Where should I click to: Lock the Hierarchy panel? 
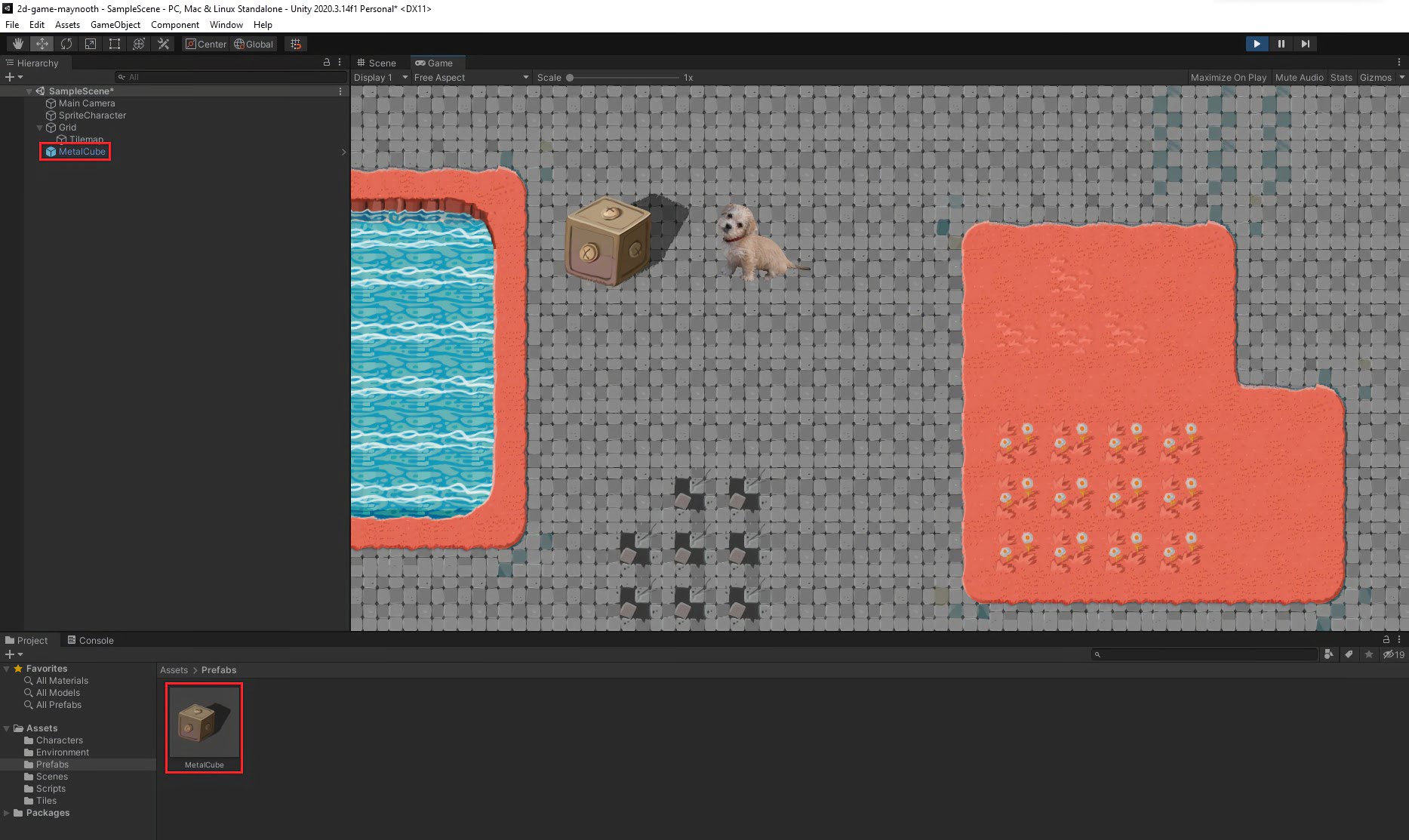(327, 63)
